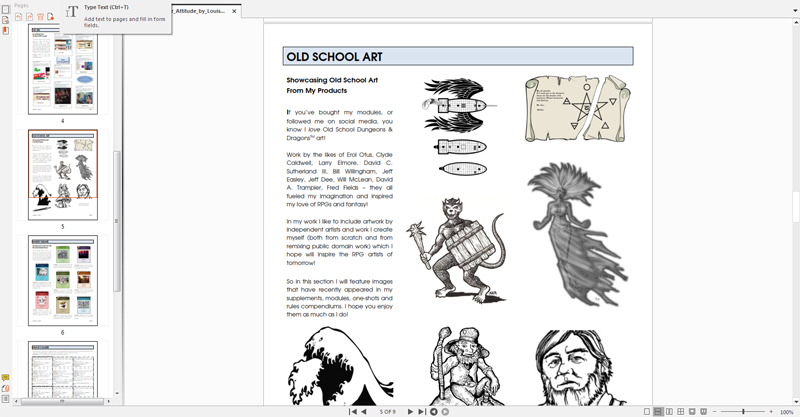
Task: Click the zoom slider in status bar
Action: pos(742,411)
